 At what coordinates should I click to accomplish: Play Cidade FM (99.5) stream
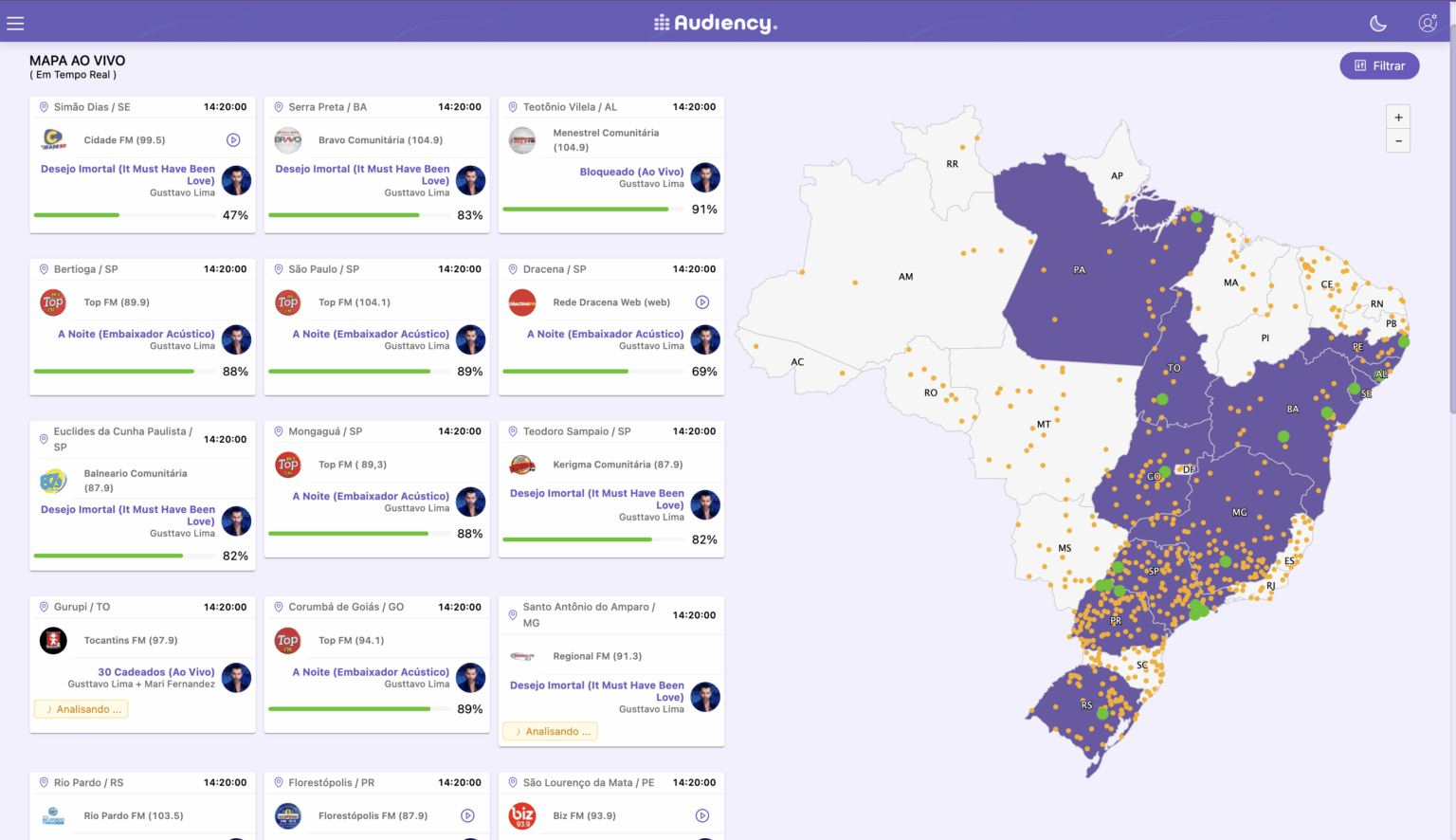coord(233,140)
